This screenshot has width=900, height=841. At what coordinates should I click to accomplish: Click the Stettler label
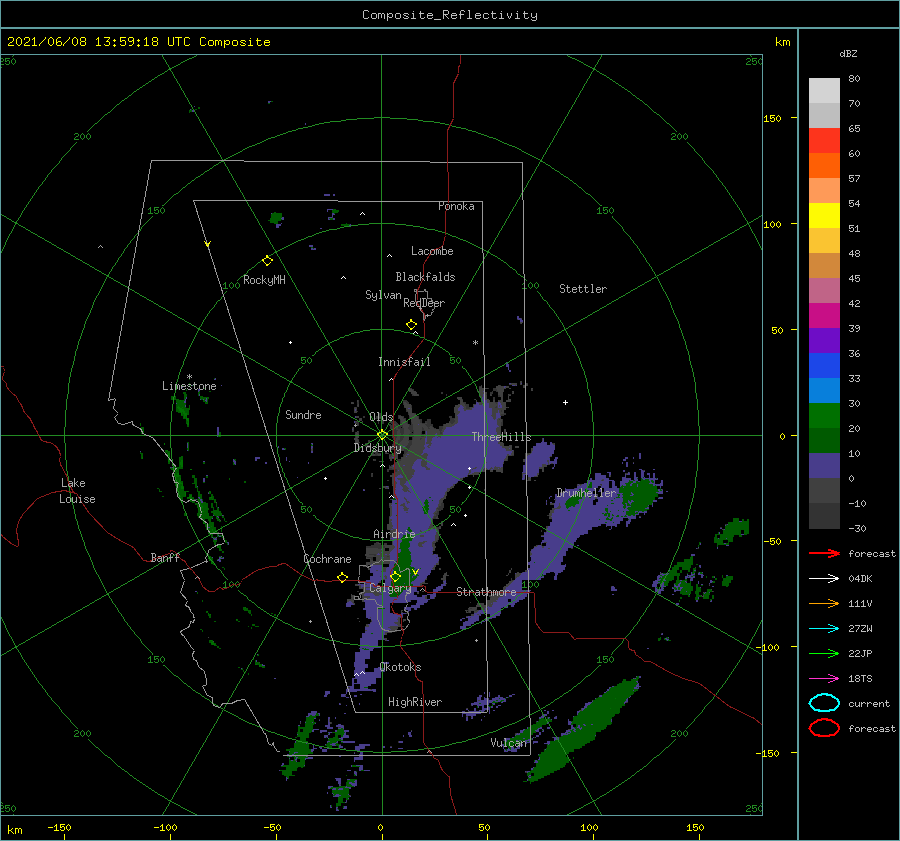point(583,289)
